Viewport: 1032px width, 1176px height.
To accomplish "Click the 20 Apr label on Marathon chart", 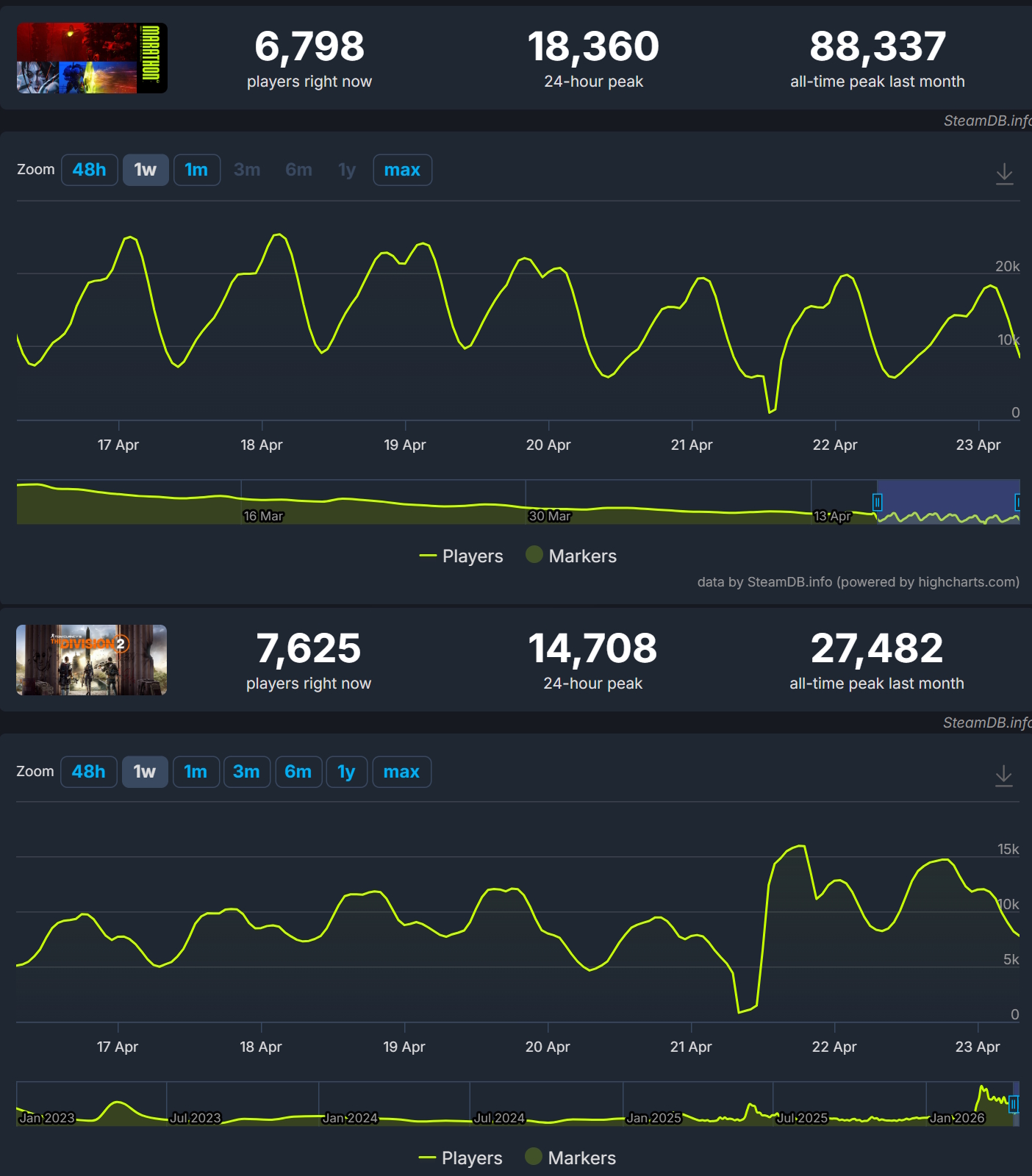I will pyautogui.click(x=548, y=445).
